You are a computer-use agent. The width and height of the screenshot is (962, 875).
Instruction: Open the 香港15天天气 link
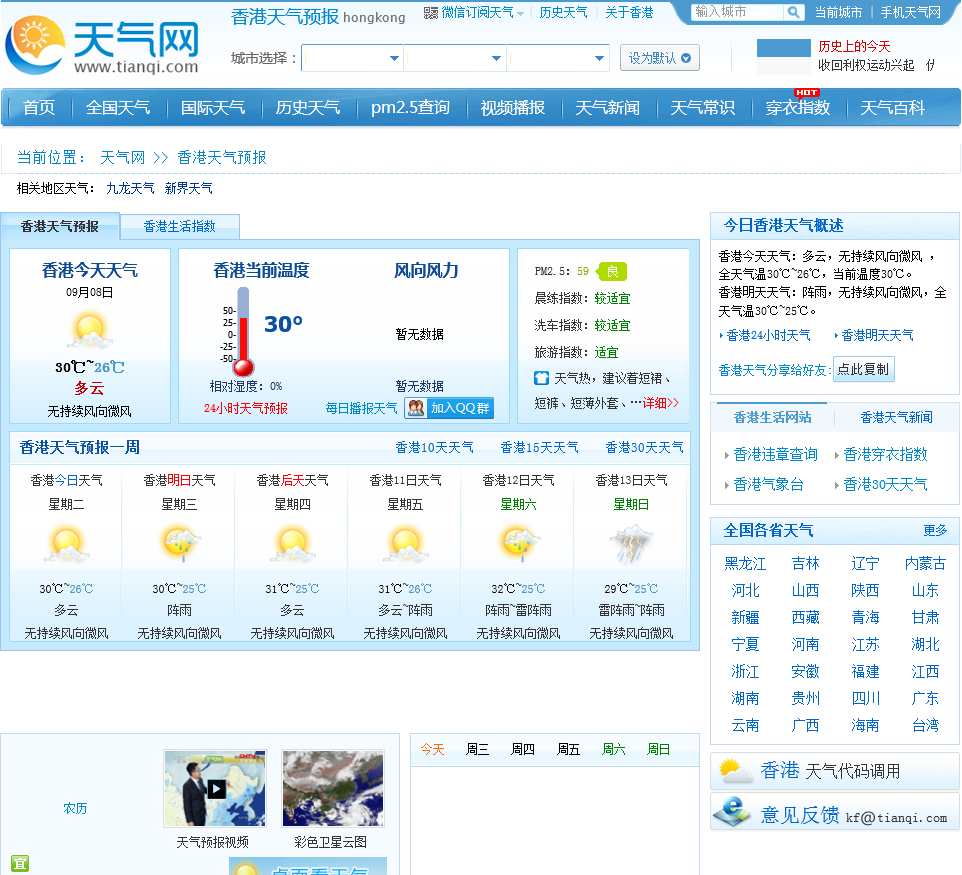(x=539, y=448)
